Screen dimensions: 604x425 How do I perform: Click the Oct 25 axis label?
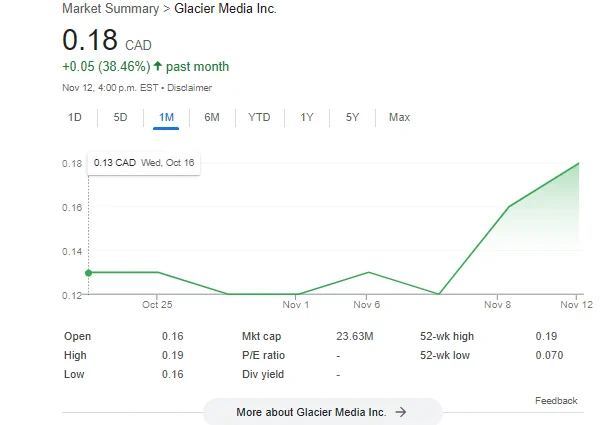click(x=157, y=305)
